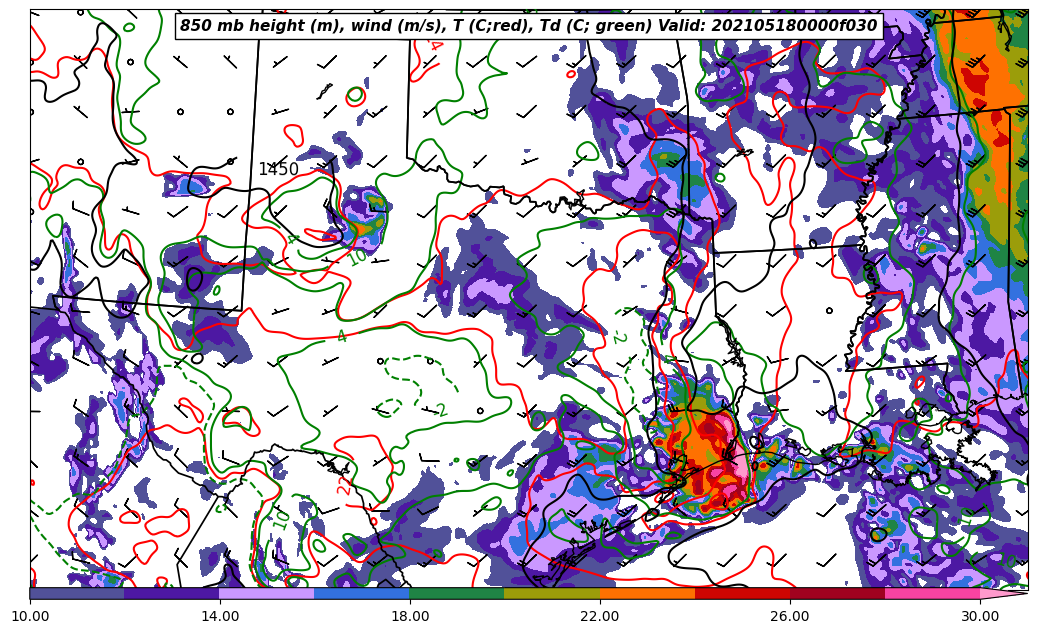1037x633 pixels.
Task: Click the 10.00 colorbar tick label
Action: tap(30, 617)
